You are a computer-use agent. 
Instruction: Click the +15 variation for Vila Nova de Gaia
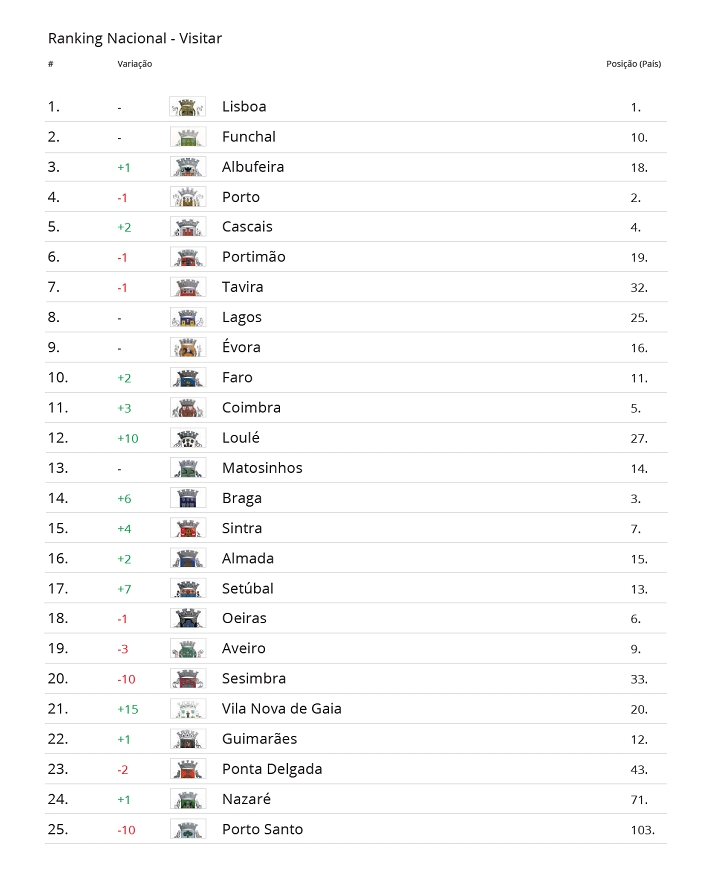click(128, 709)
